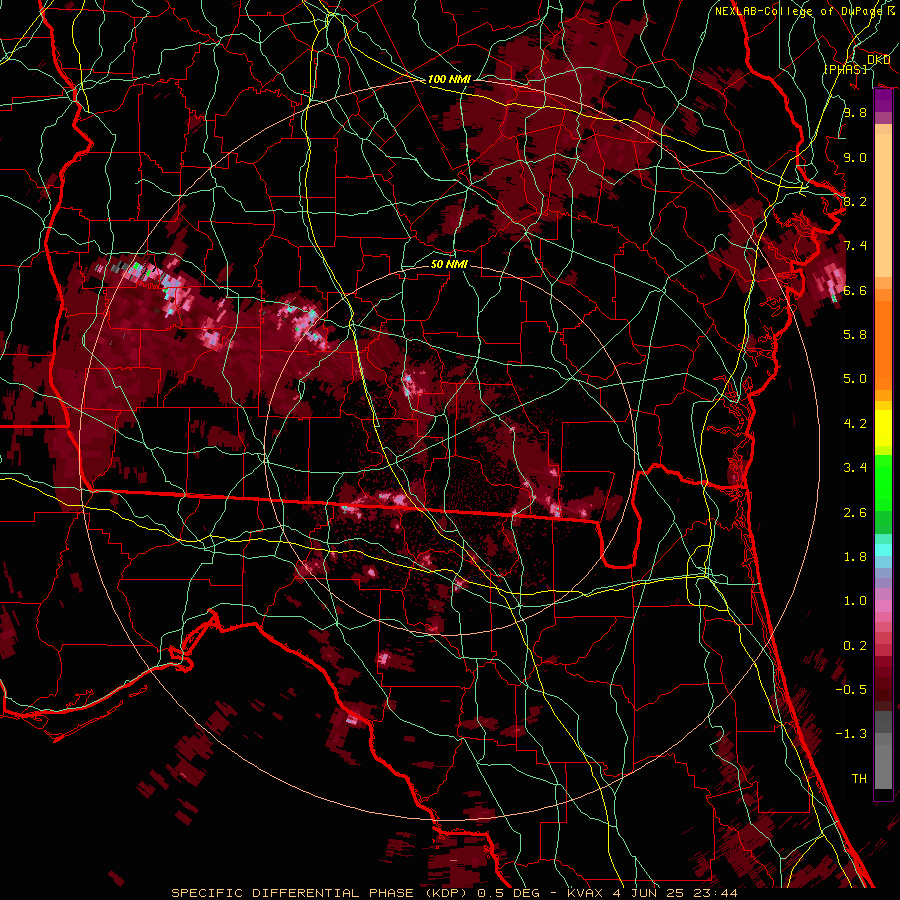Click the 4 JUN 25 23:44 timestamp

[675, 893]
